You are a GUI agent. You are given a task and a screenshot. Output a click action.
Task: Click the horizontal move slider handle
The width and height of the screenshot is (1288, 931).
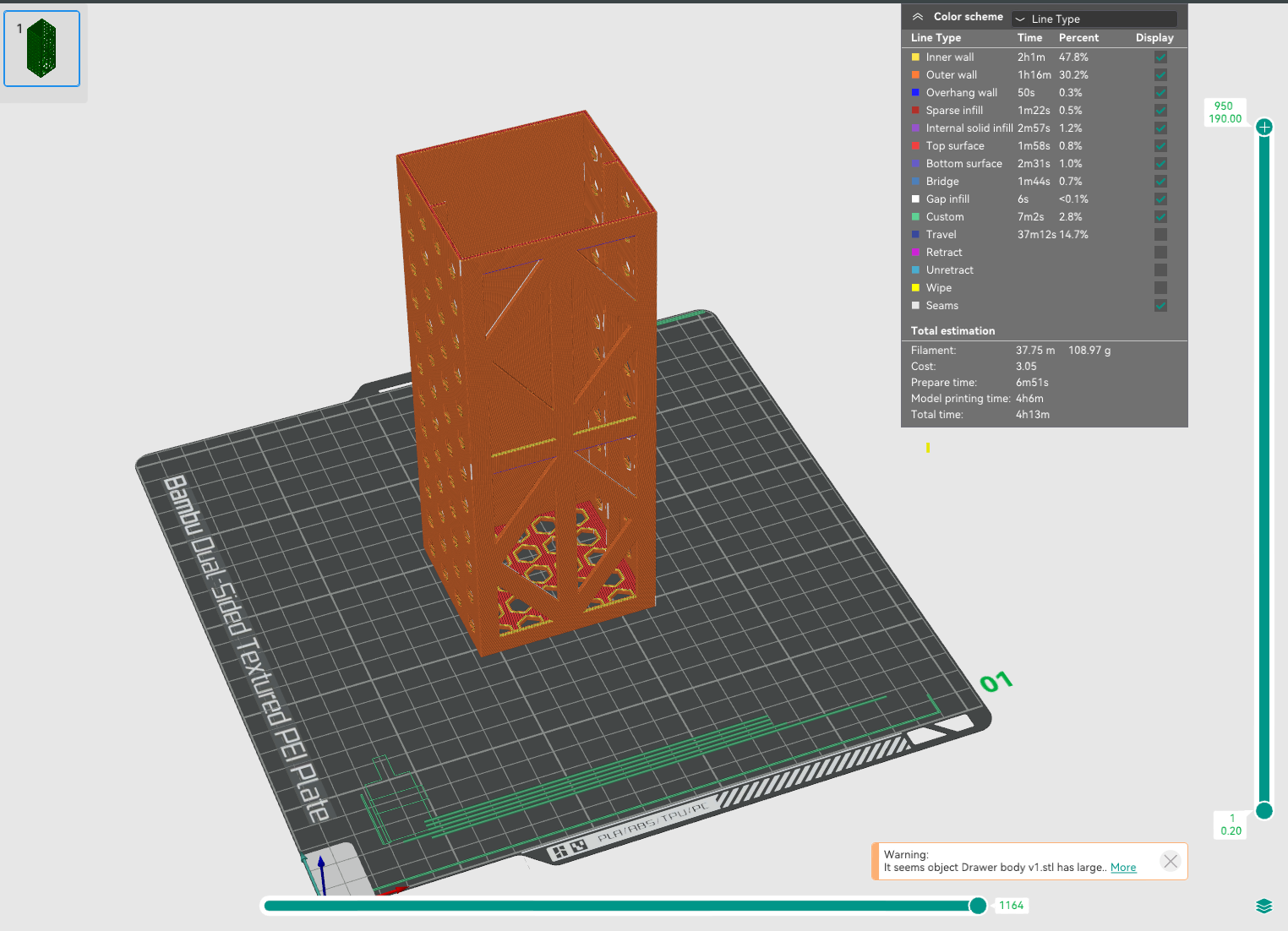point(978,906)
